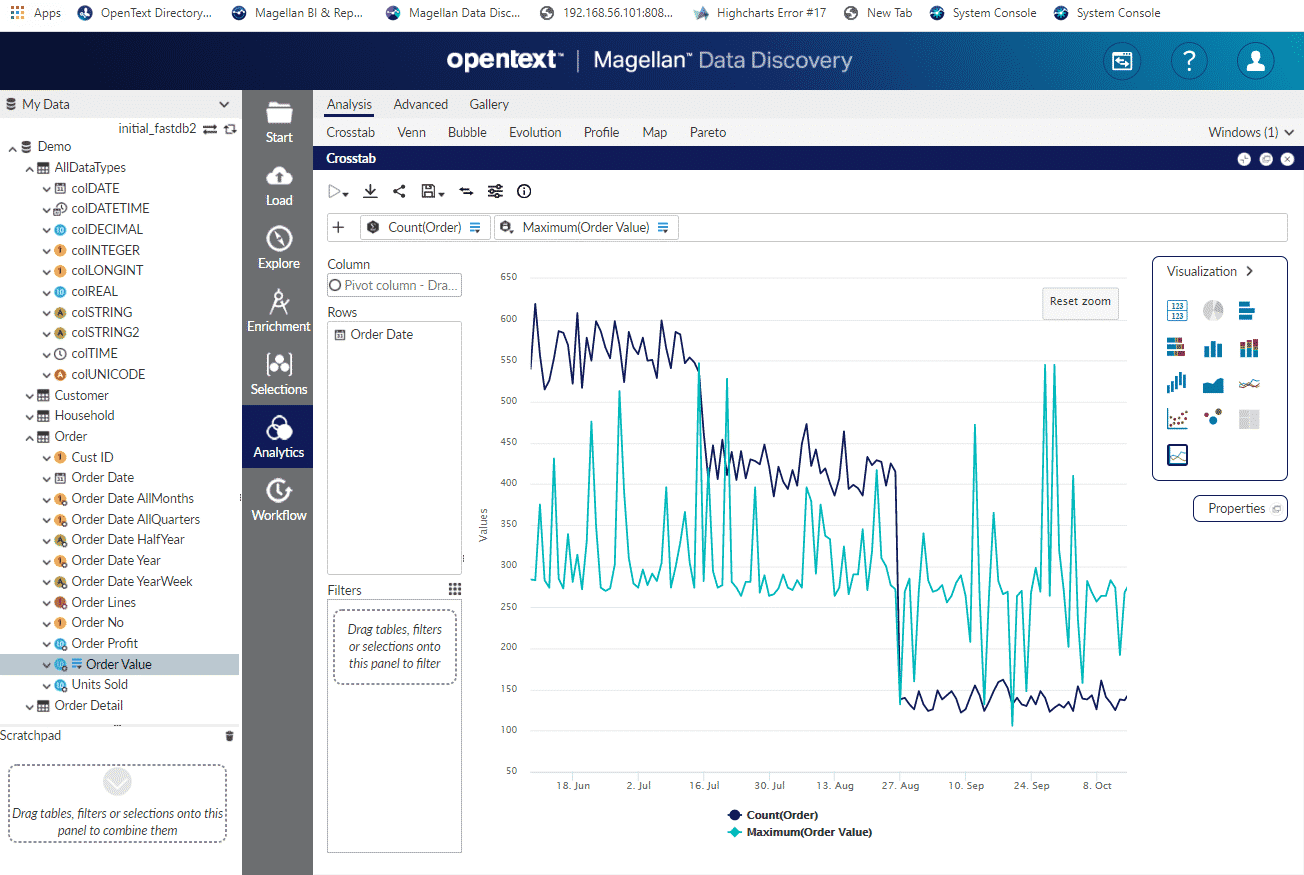Open the Selections panel in the sidebar
The image size is (1304, 875).
[278, 372]
